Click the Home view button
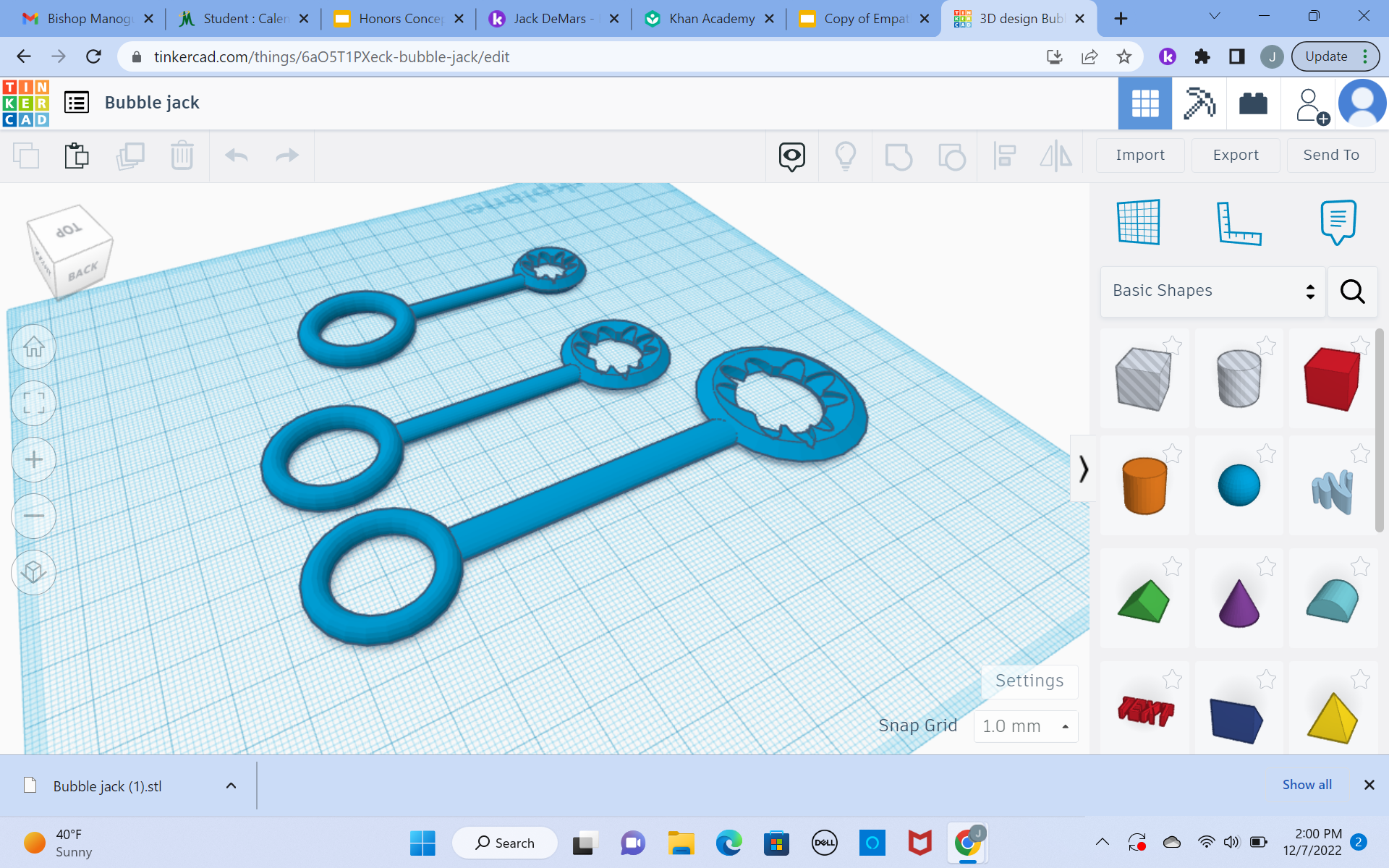The height and width of the screenshot is (868, 1389). coord(34,347)
